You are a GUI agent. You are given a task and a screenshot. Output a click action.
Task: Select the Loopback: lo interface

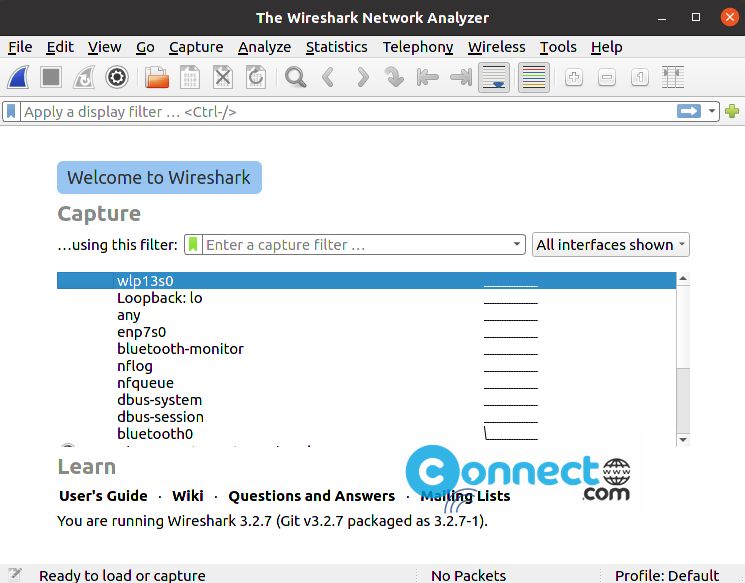366,298
